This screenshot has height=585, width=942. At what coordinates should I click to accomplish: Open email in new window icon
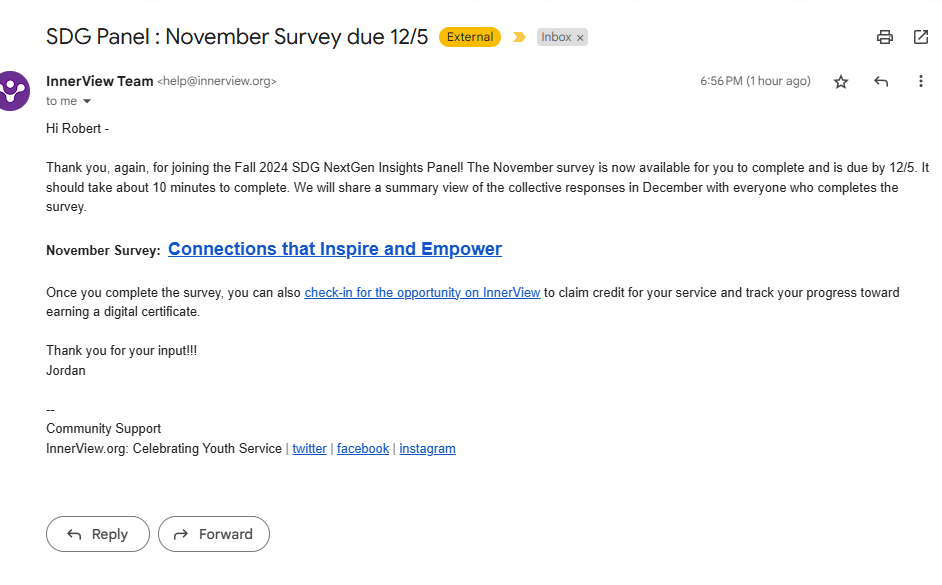[921, 37]
